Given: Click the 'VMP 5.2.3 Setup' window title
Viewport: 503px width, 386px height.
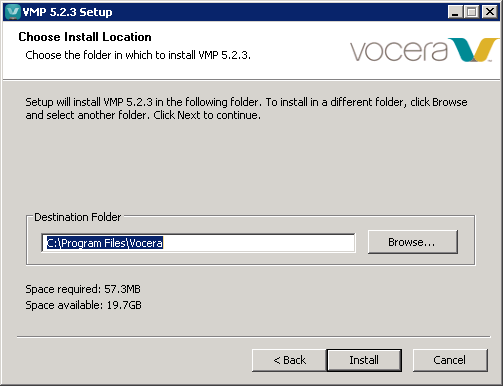Looking at the screenshot, I should [x=67, y=12].
